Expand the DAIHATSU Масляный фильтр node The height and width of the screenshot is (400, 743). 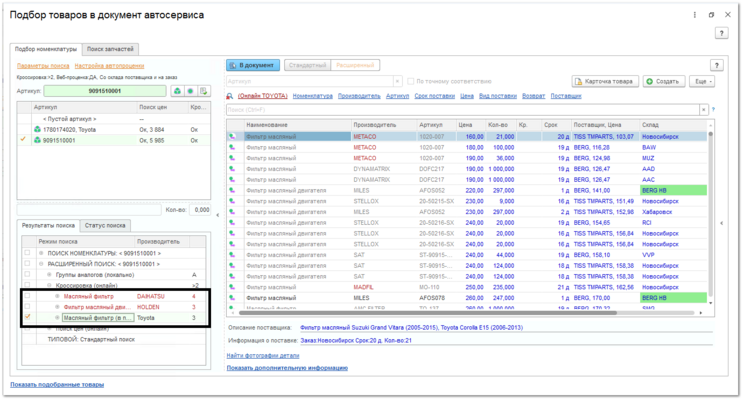pyautogui.click(x=57, y=296)
